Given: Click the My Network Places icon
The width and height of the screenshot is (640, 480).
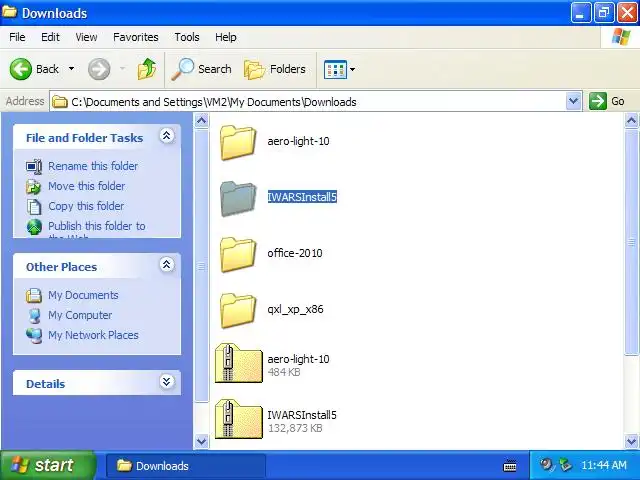Looking at the screenshot, I should 34,336.
